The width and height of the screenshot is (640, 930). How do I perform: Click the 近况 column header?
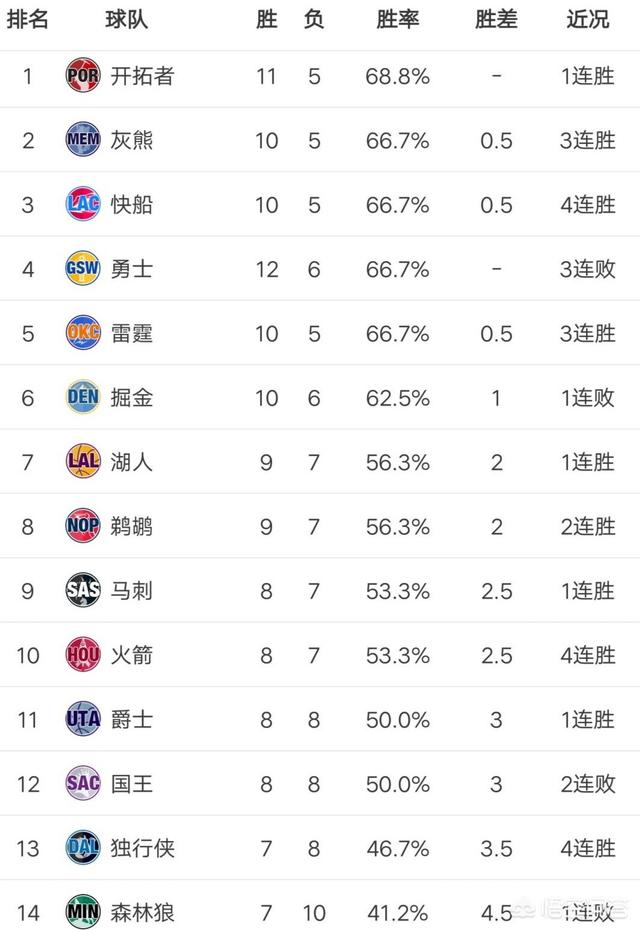click(588, 20)
